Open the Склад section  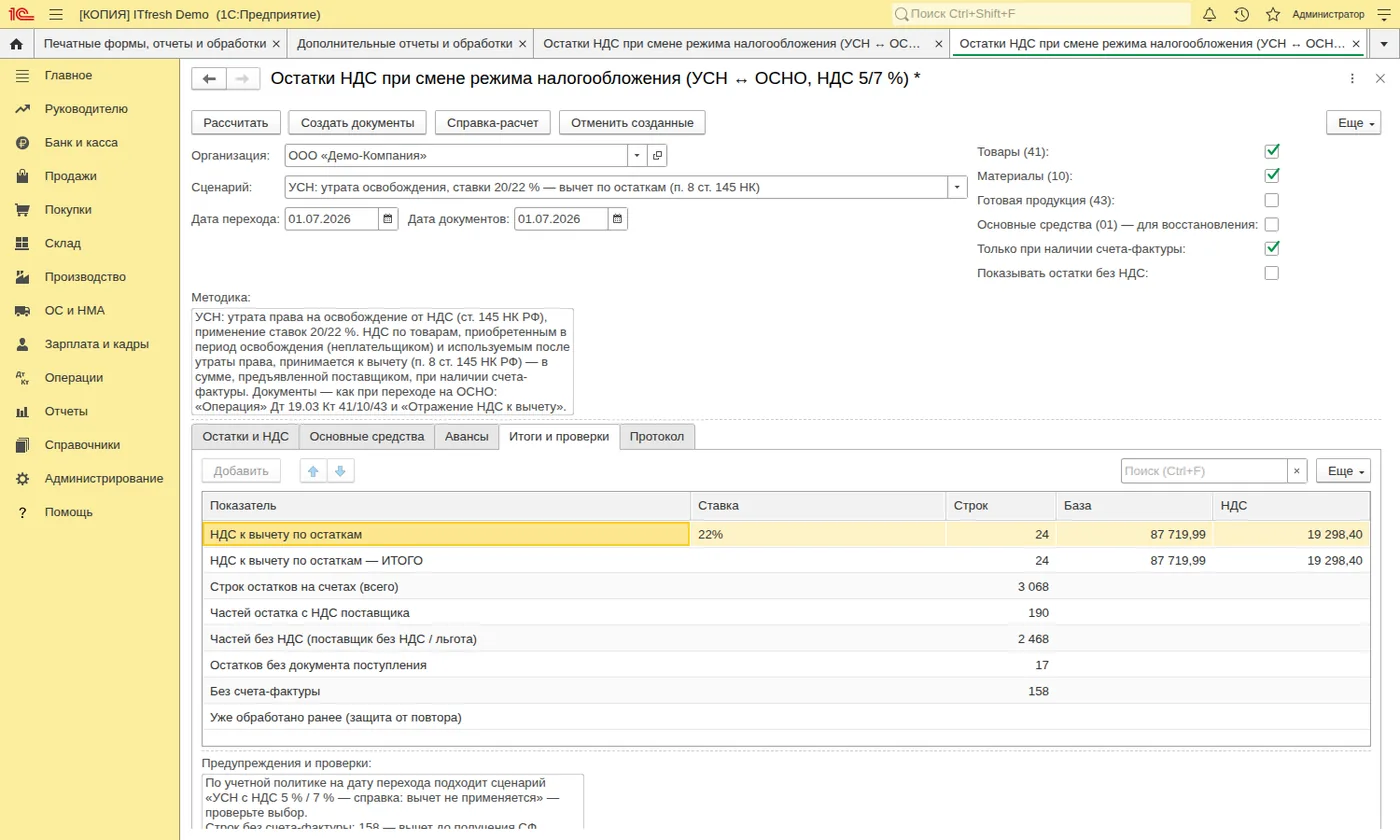63,244
